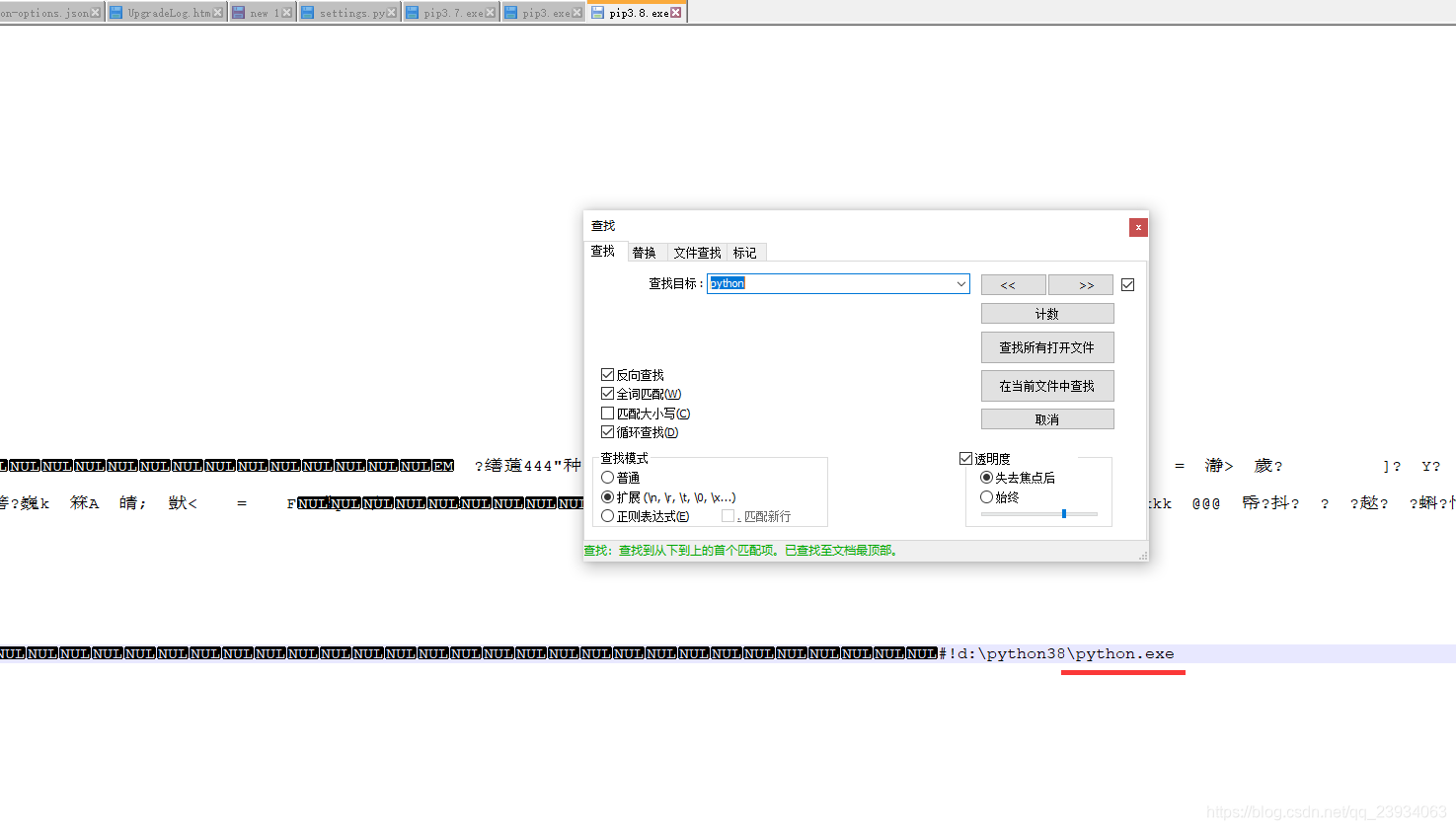Click the 取消 (Cancel) button
This screenshot has height=830, width=1456.
click(1047, 419)
